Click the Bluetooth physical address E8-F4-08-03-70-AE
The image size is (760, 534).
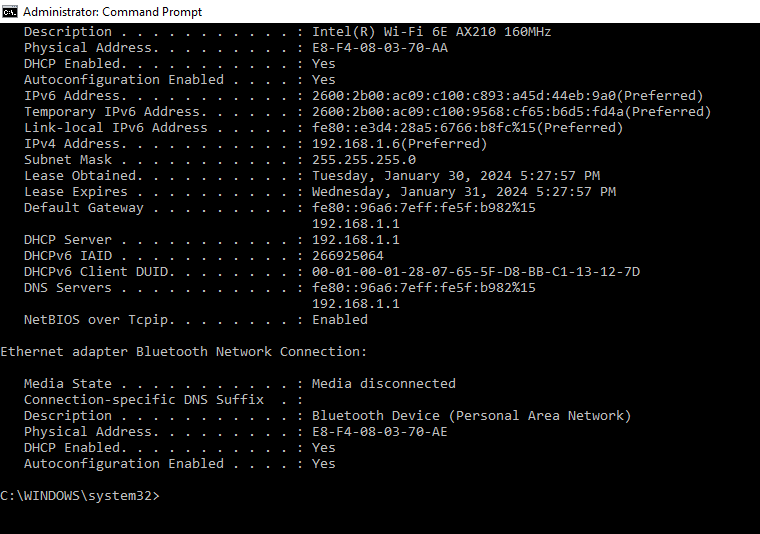click(x=380, y=431)
